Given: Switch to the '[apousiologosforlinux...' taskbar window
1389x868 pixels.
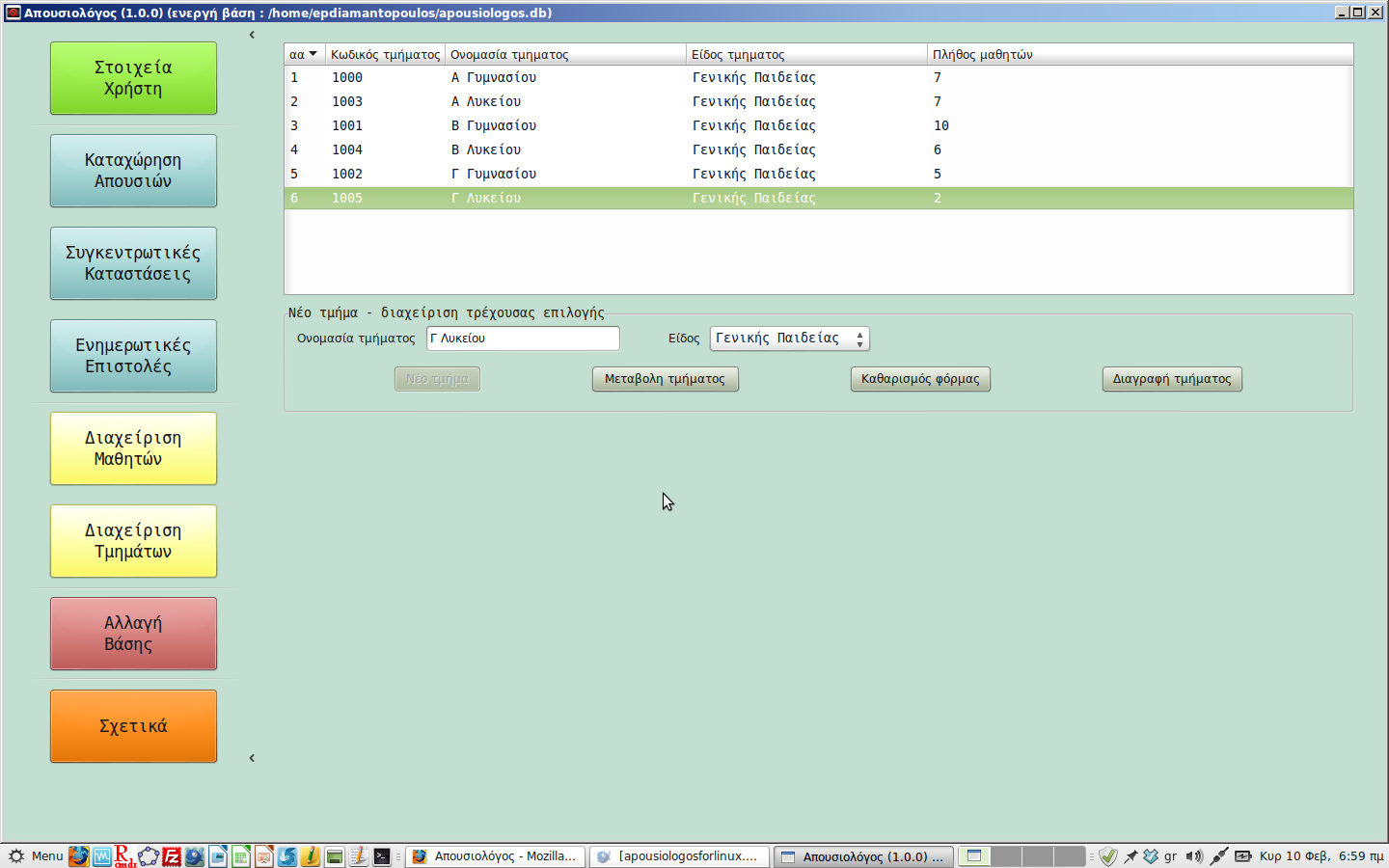Looking at the screenshot, I should pyautogui.click(x=680, y=856).
